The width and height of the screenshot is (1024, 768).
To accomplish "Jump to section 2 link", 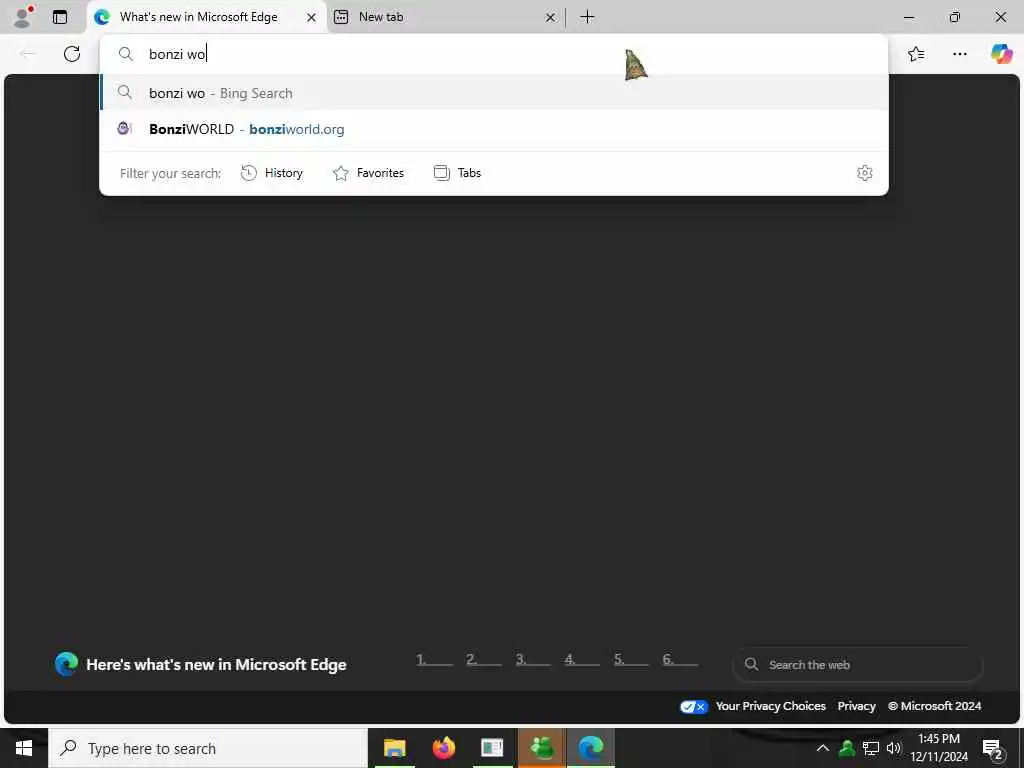I will (x=484, y=660).
